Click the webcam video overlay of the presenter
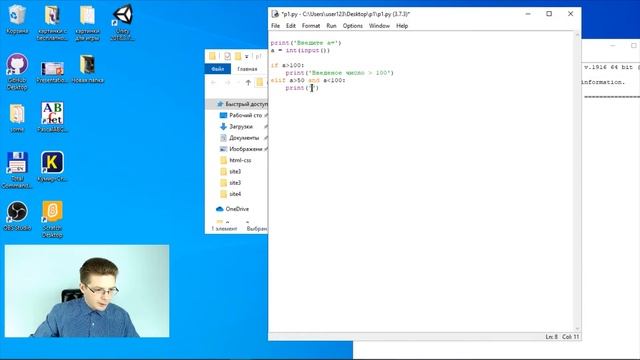The width and height of the screenshot is (640, 360). [87, 291]
